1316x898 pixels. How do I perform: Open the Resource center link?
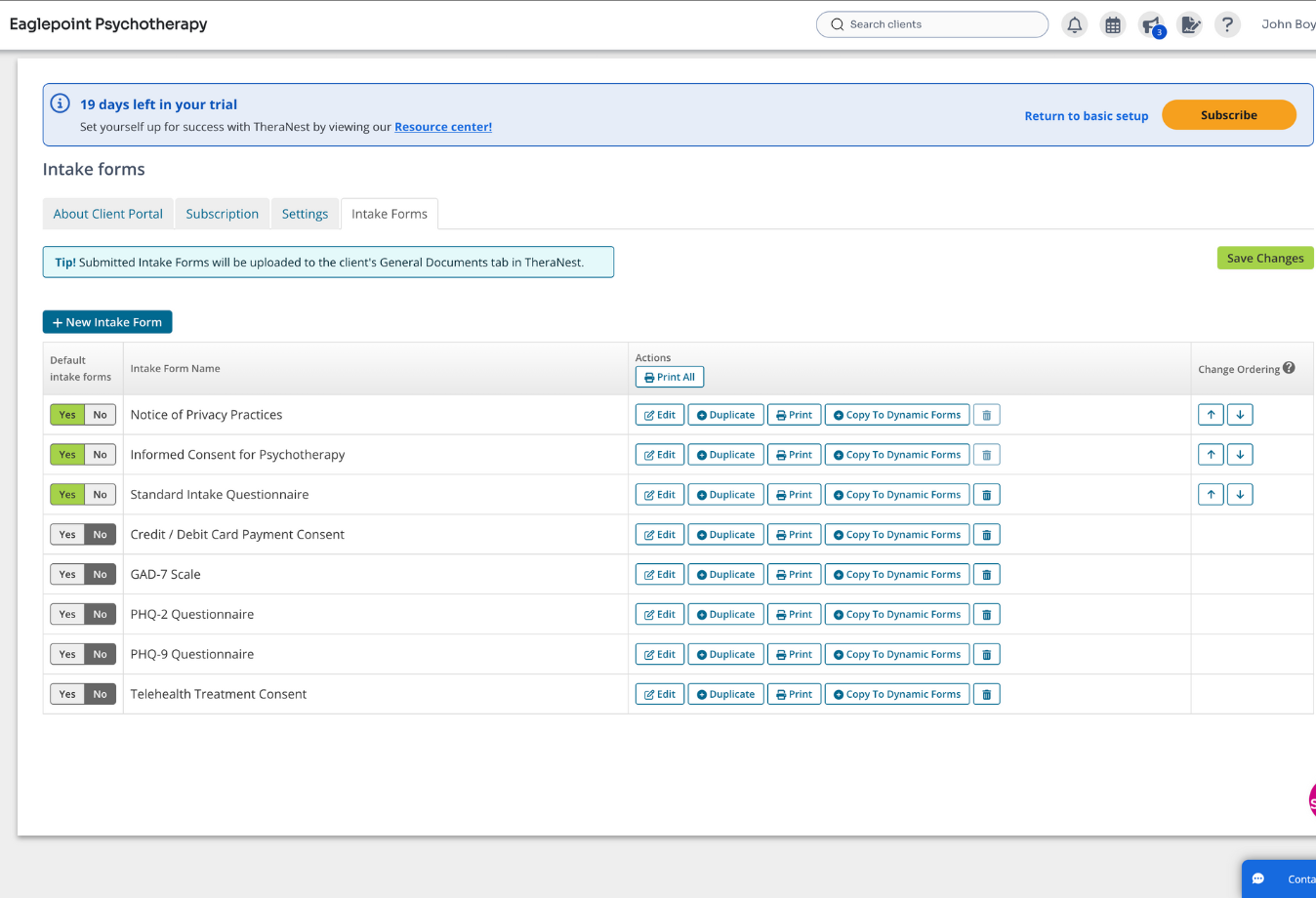point(443,127)
